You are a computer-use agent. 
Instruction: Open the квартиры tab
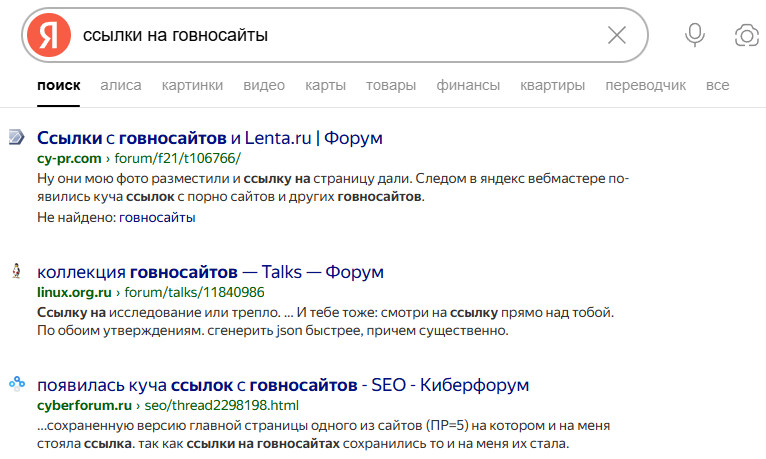point(552,86)
